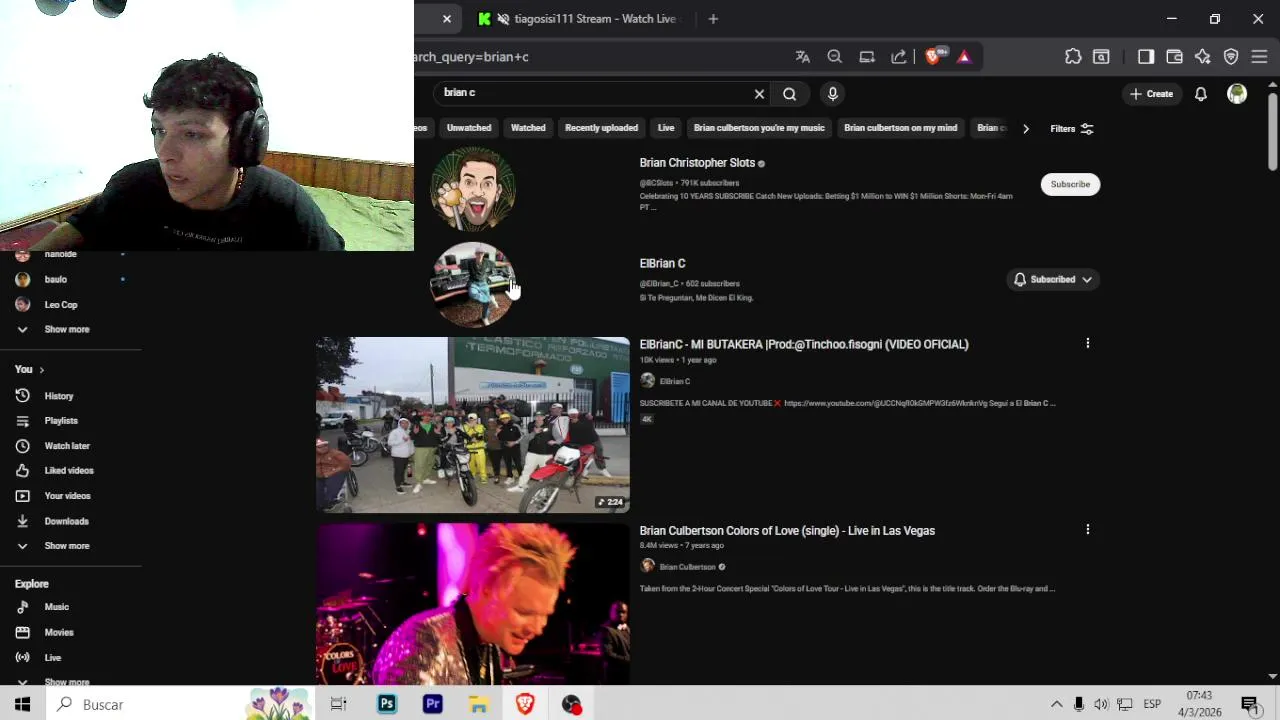This screenshot has height=720, width=1280.
Task: Select the Watched filter chip
Action: pos(528,128)
